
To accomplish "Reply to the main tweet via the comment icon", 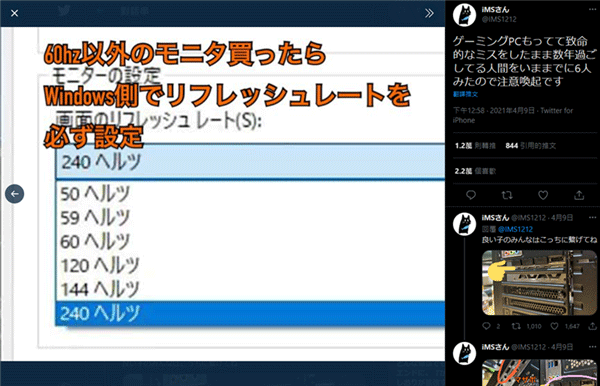I will tap(471, 195).
